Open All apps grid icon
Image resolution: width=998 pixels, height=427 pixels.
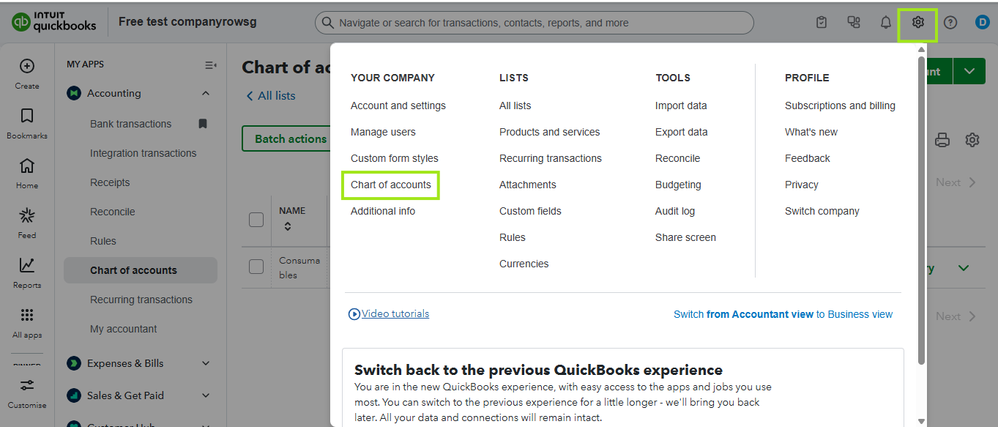pyautogui.click(x=27, y=315)
